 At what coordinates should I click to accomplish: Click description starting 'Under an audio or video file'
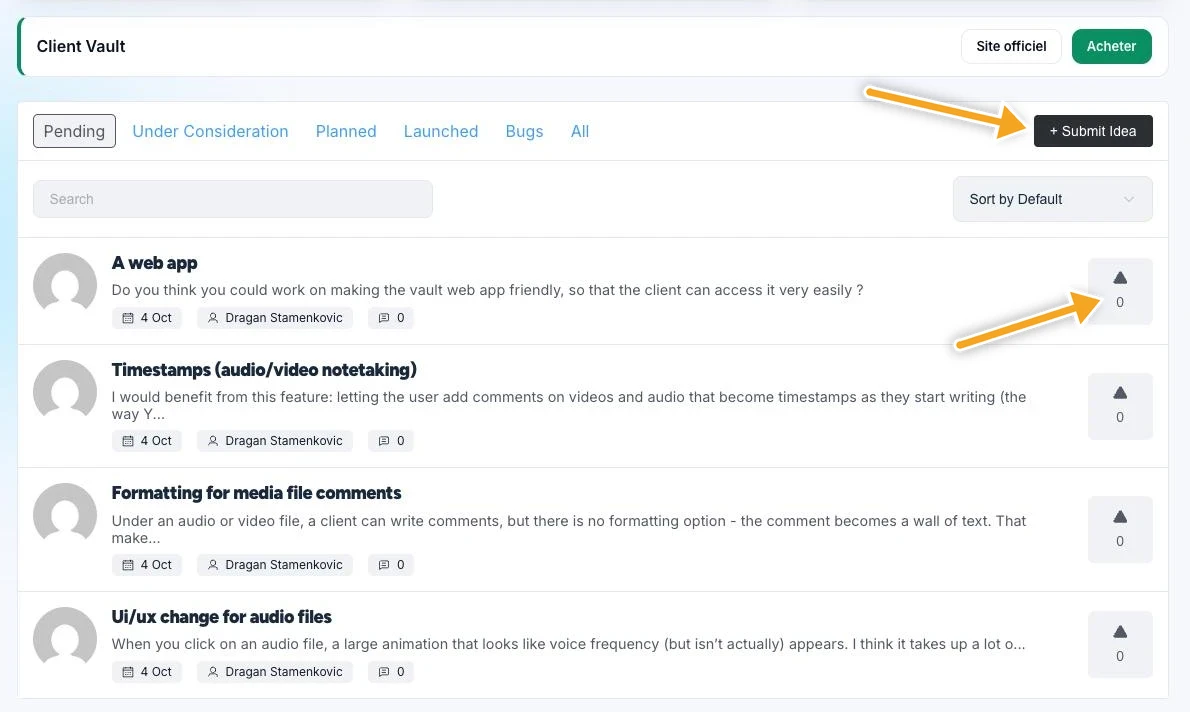click(568, 529)
